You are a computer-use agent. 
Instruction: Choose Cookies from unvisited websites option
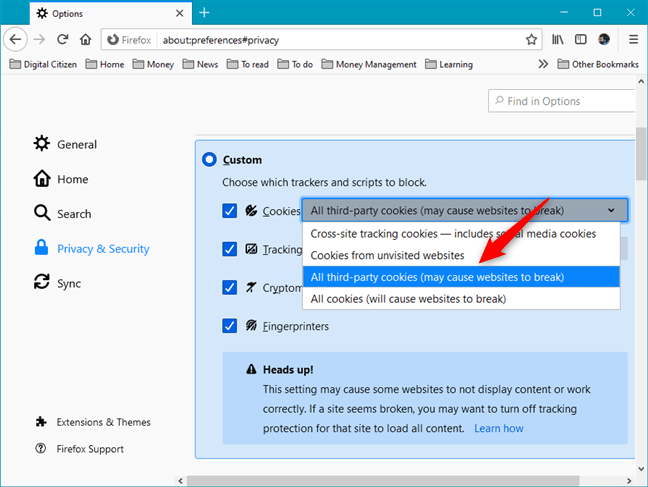[387, 255]
